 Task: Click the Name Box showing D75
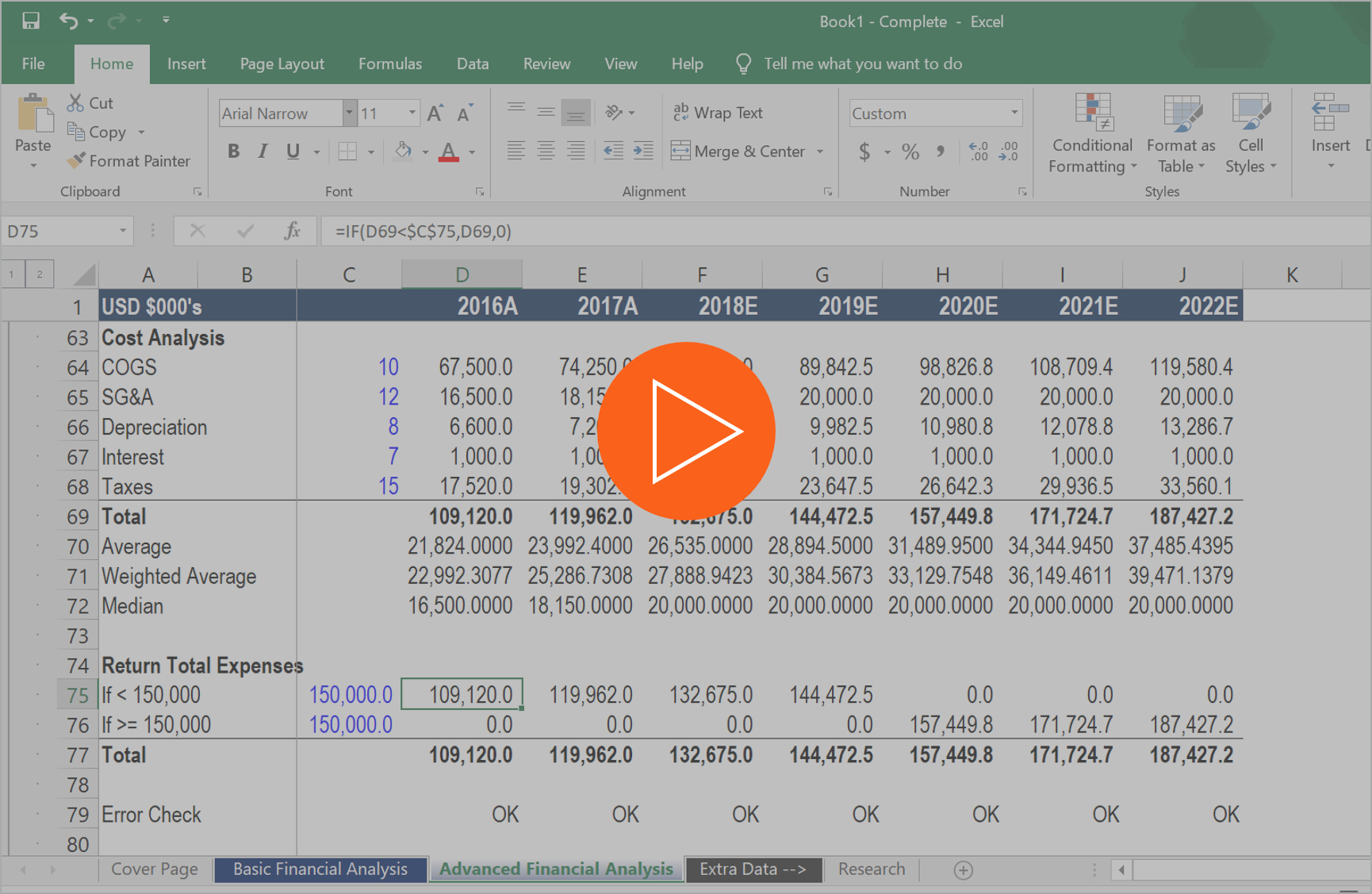point(56,231)
